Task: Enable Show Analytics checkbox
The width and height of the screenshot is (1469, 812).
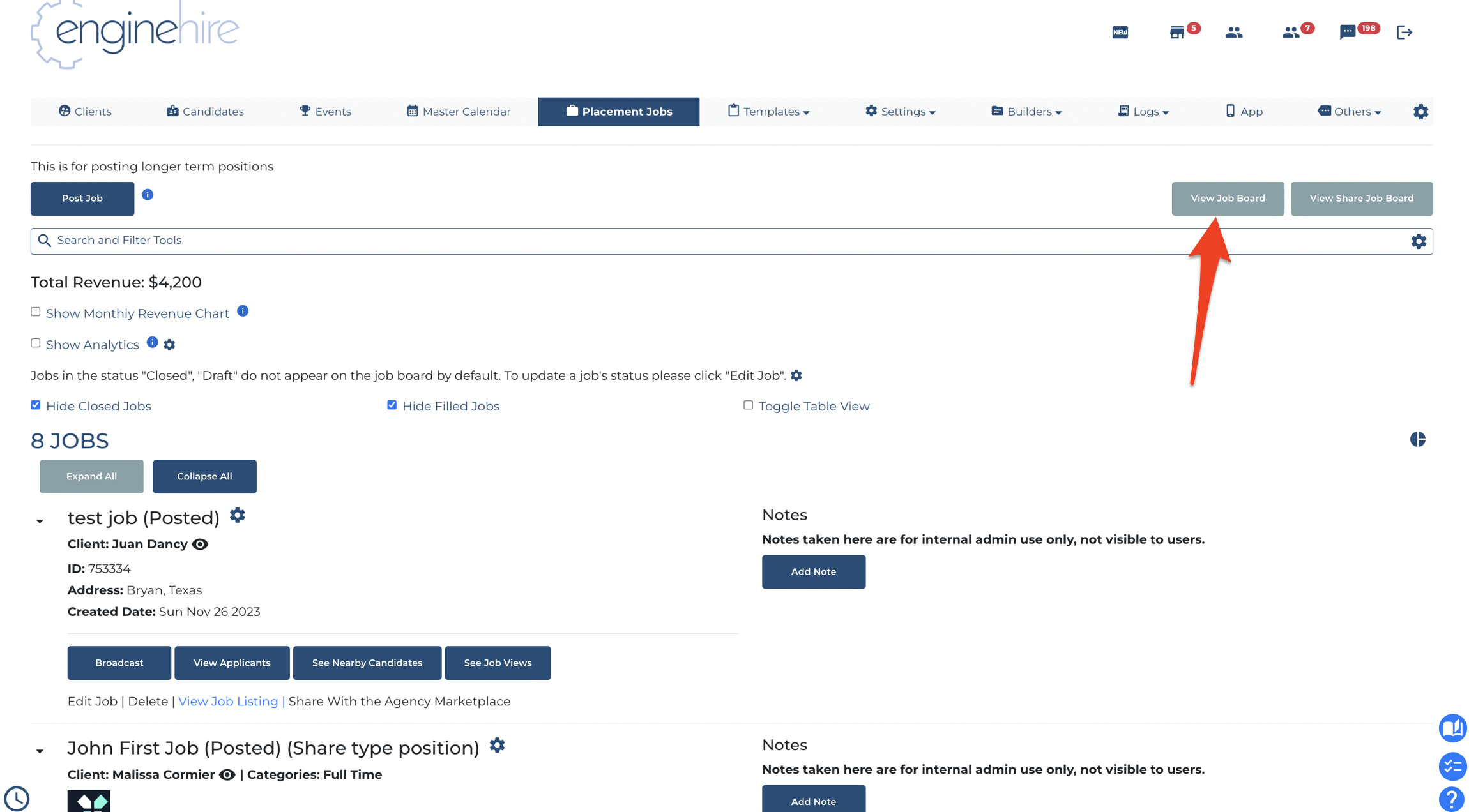Action: coord(36,343)
